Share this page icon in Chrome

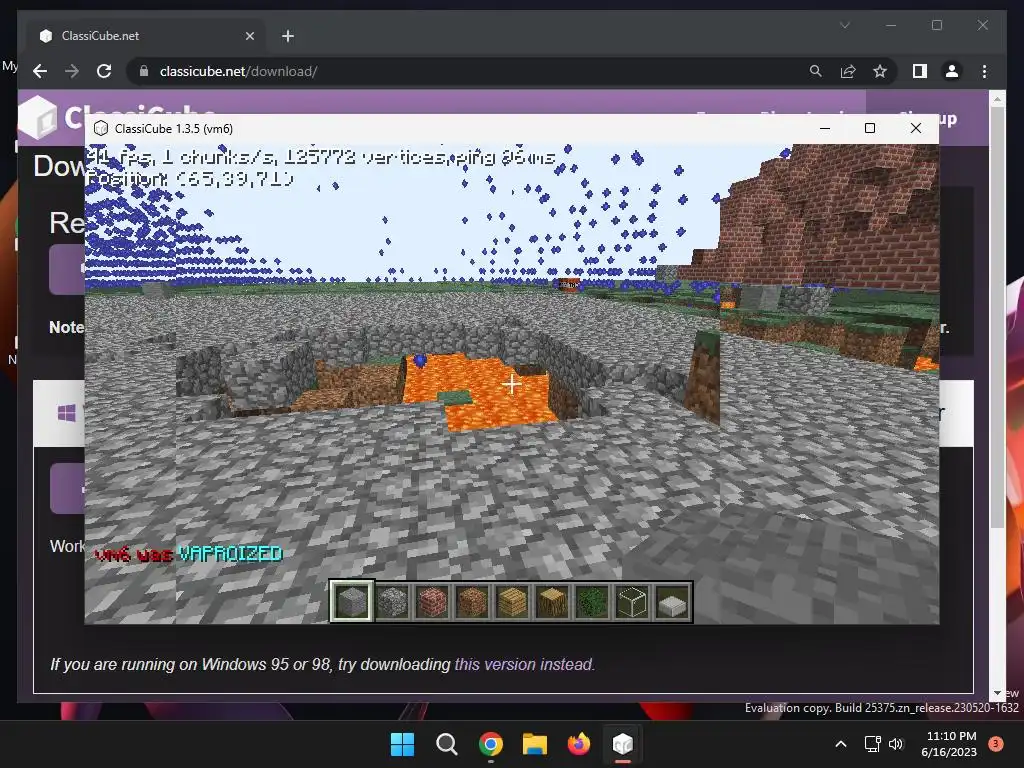tap(848, 71)
